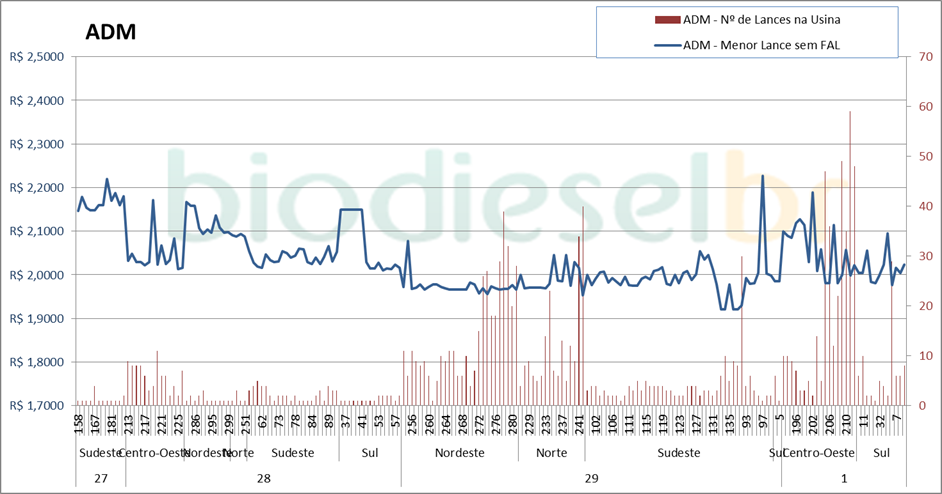Viewport: 942px width, 494px height.
Task: Select the R$ 2,1000 left axis label
Action: 35,231
